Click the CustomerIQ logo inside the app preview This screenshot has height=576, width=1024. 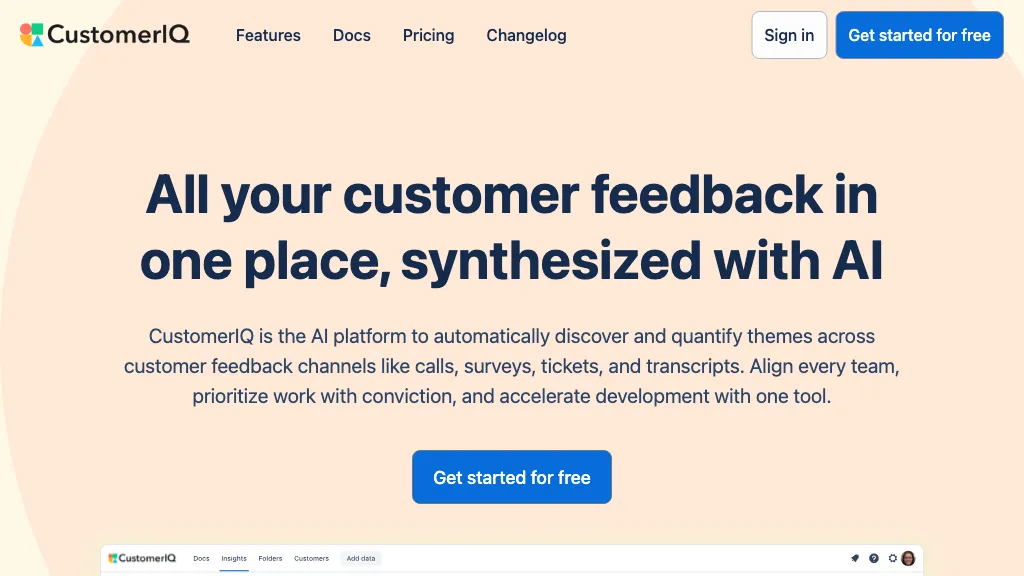coord(142,558)
